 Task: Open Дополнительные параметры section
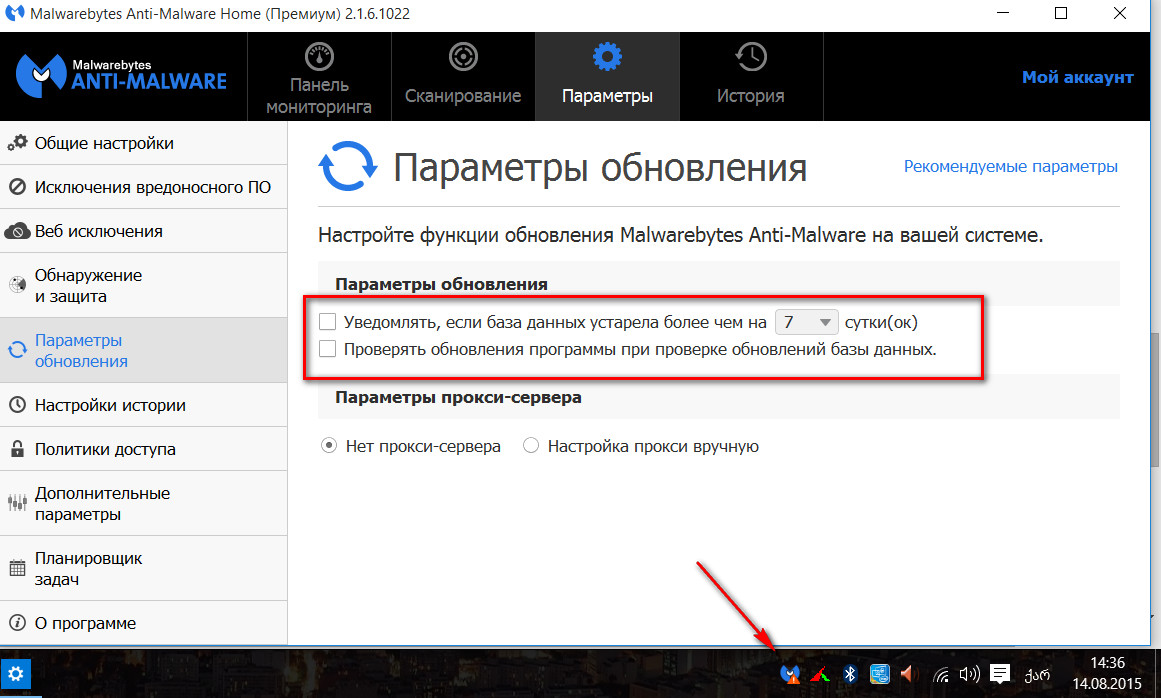coord(144,503)
